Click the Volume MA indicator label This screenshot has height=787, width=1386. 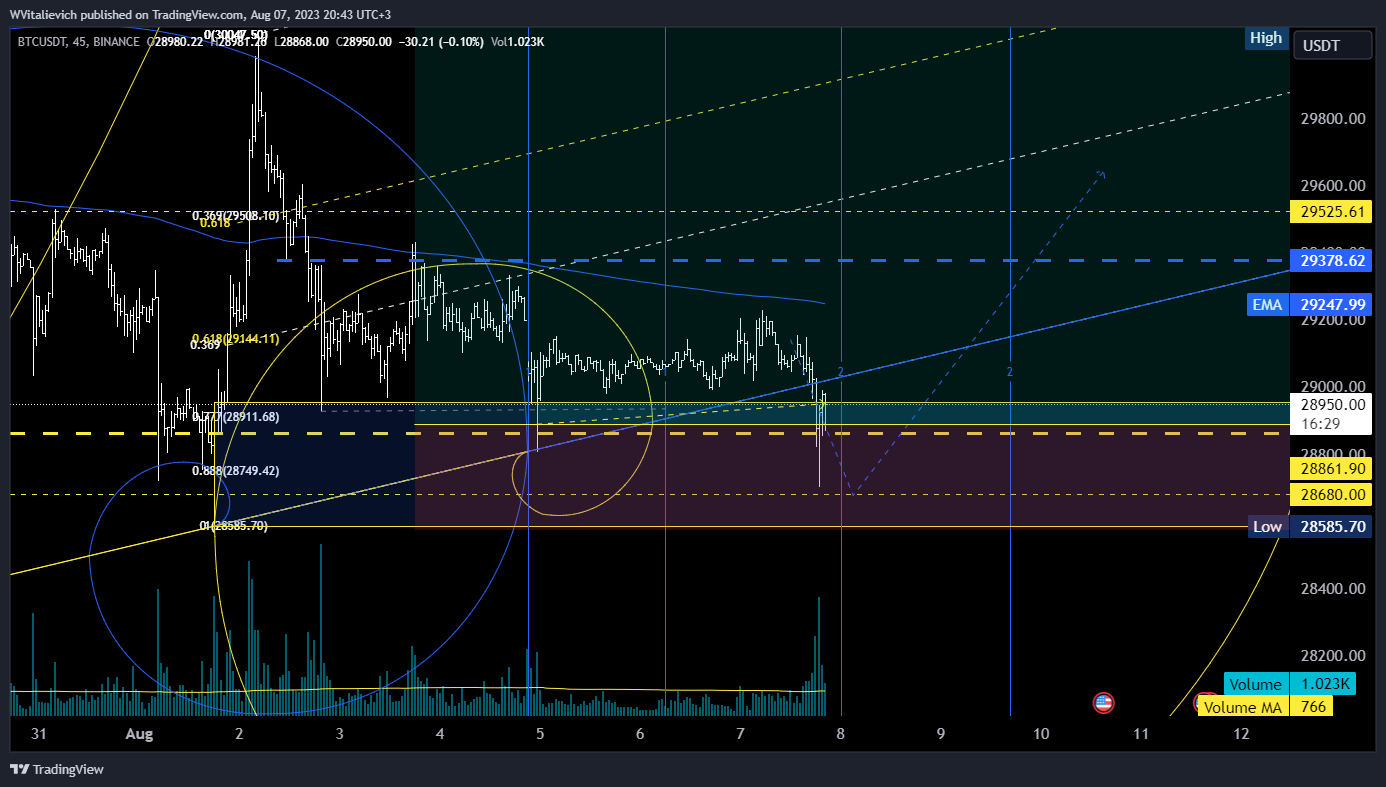1241,707
